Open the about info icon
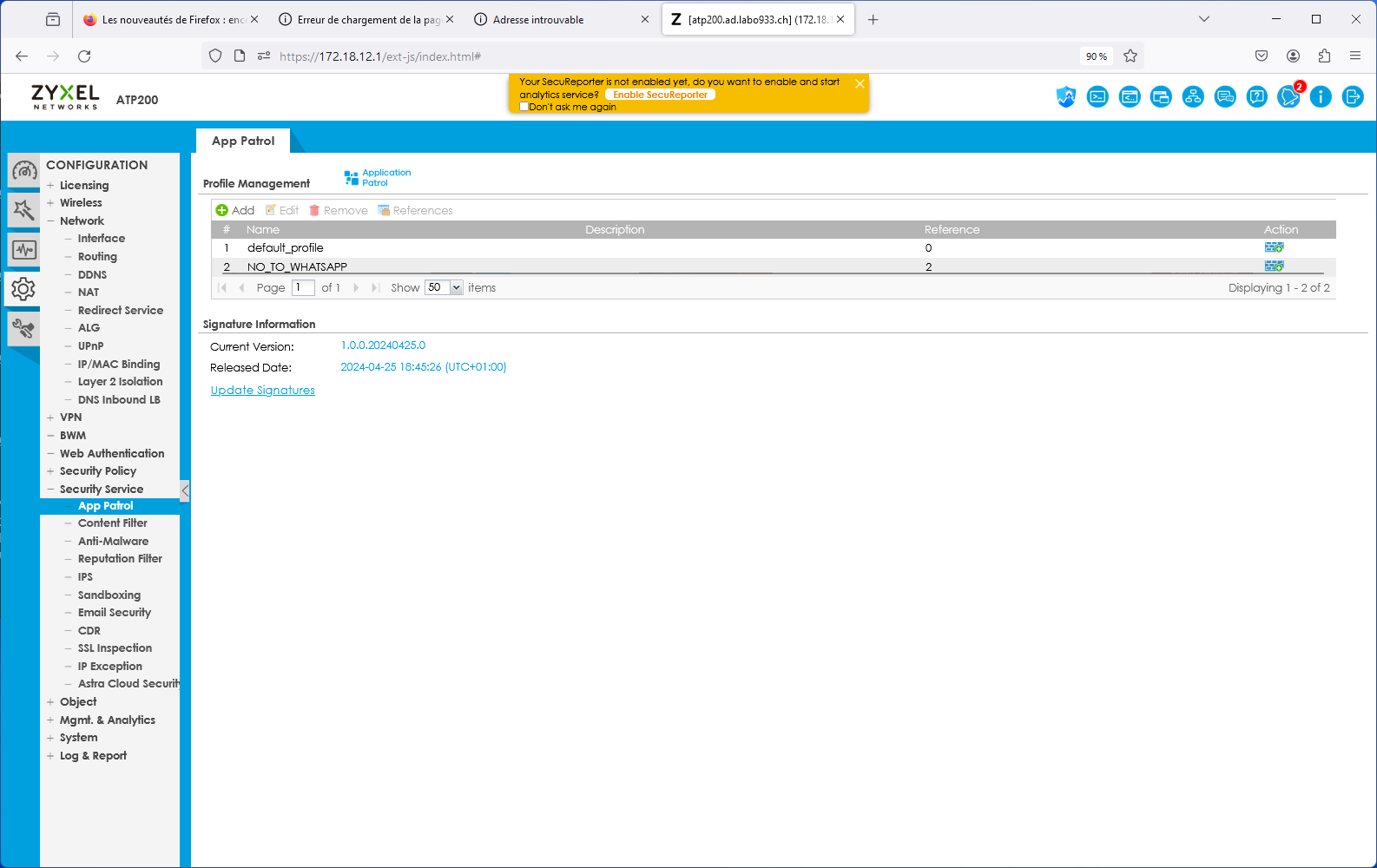This screenshot has width=1377, height=868. click(1321, 97)
